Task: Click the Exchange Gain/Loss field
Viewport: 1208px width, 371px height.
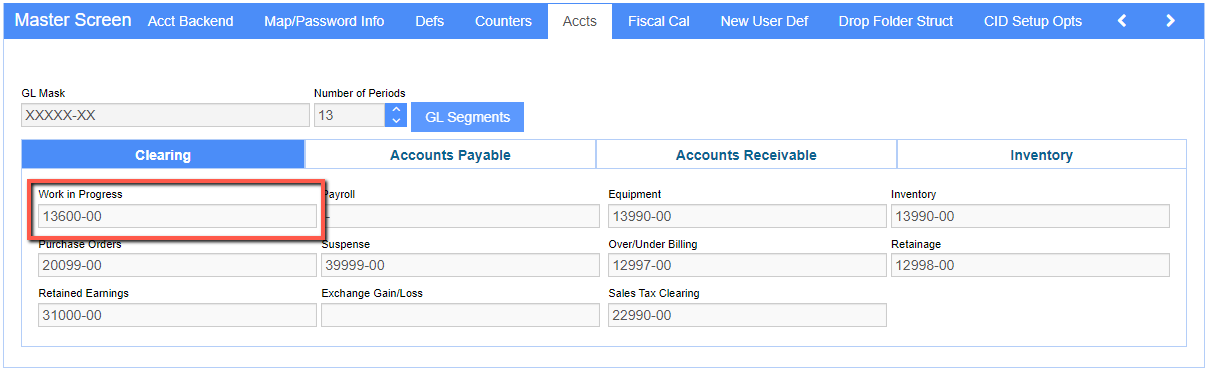Action: coord(461,315)
